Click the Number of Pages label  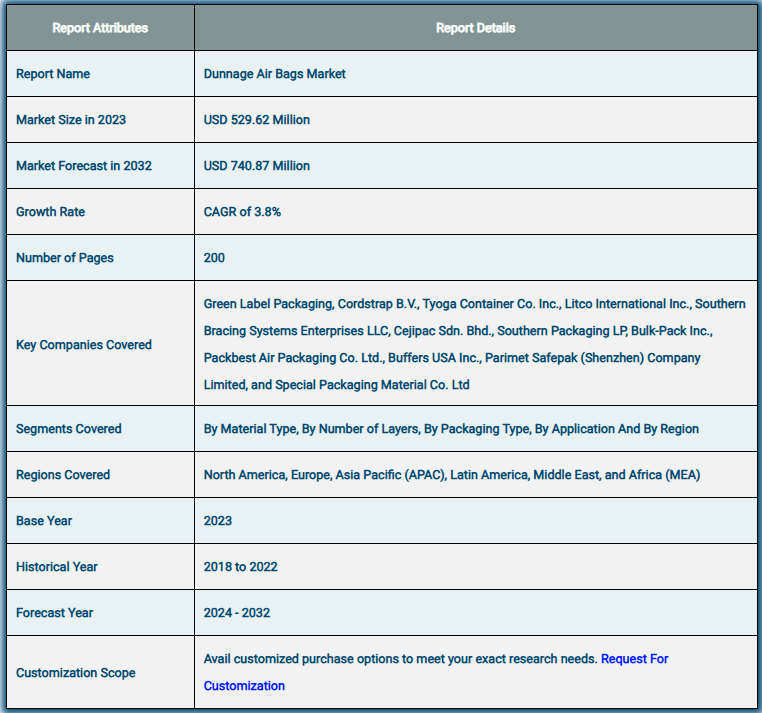pos(65,258)
